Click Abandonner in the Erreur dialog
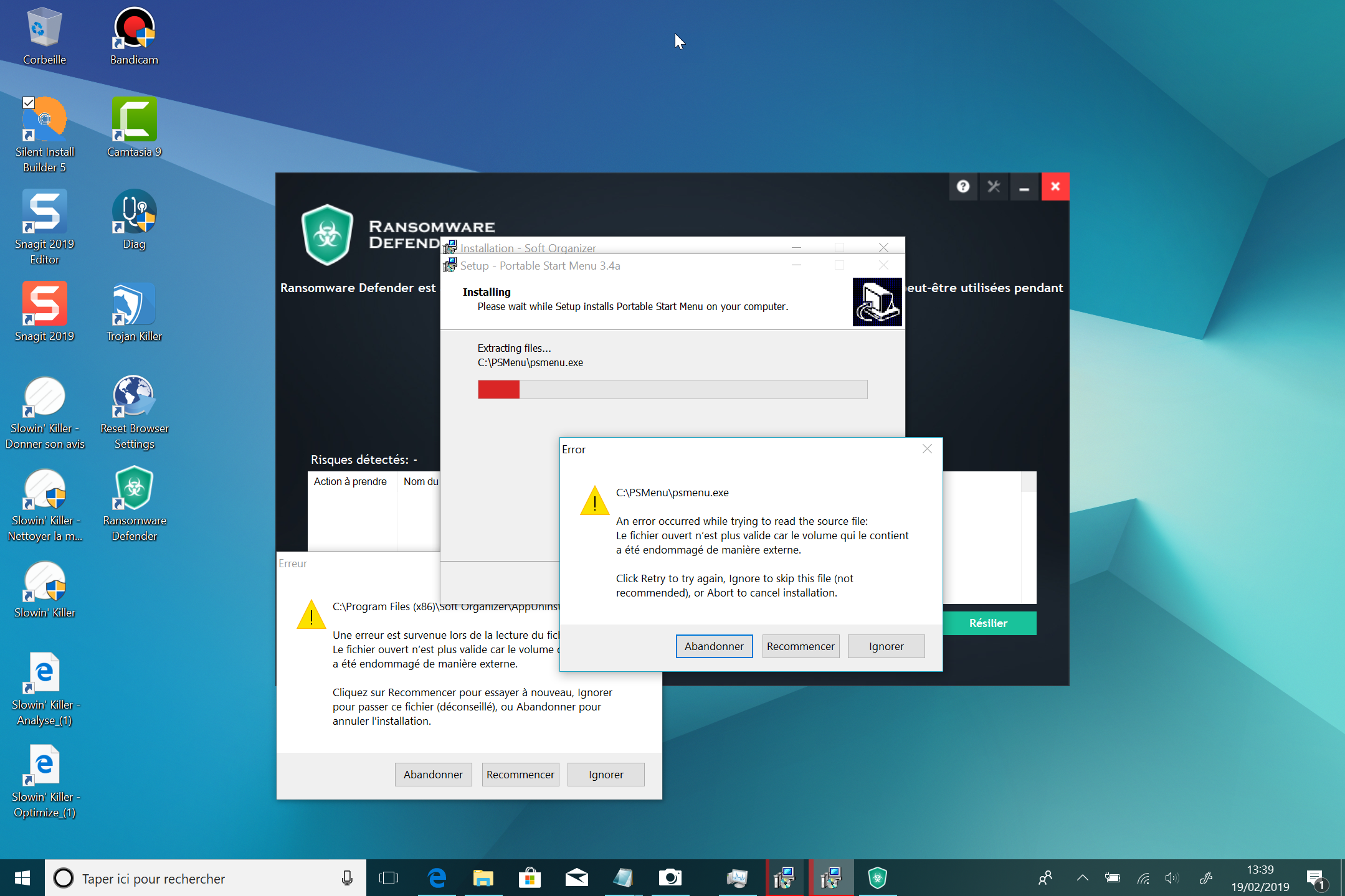Screen dimensions: 1345x896 433,775
